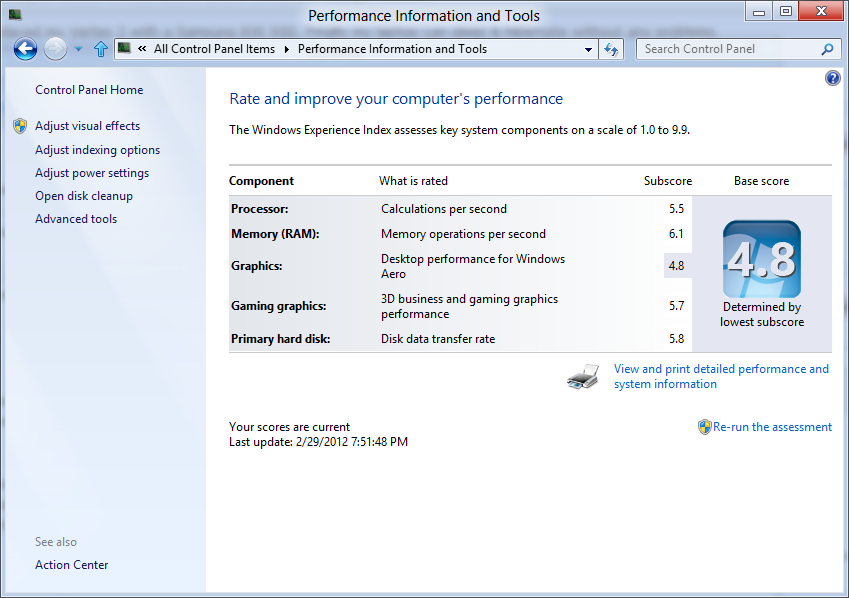The height and width of the screenshot is (598, 849).
Task: Click 3D business and gaming graphics description
Action: click(469, 306)
